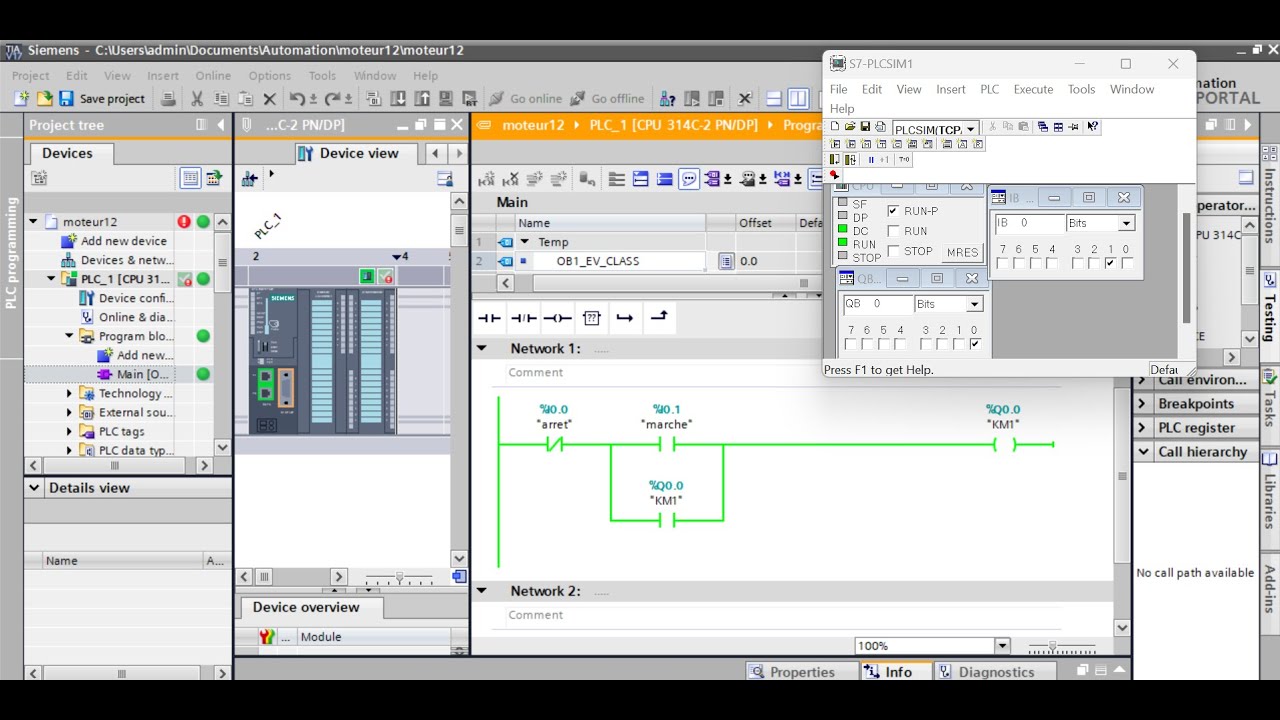Click the upload from device icon

[422, 99]
